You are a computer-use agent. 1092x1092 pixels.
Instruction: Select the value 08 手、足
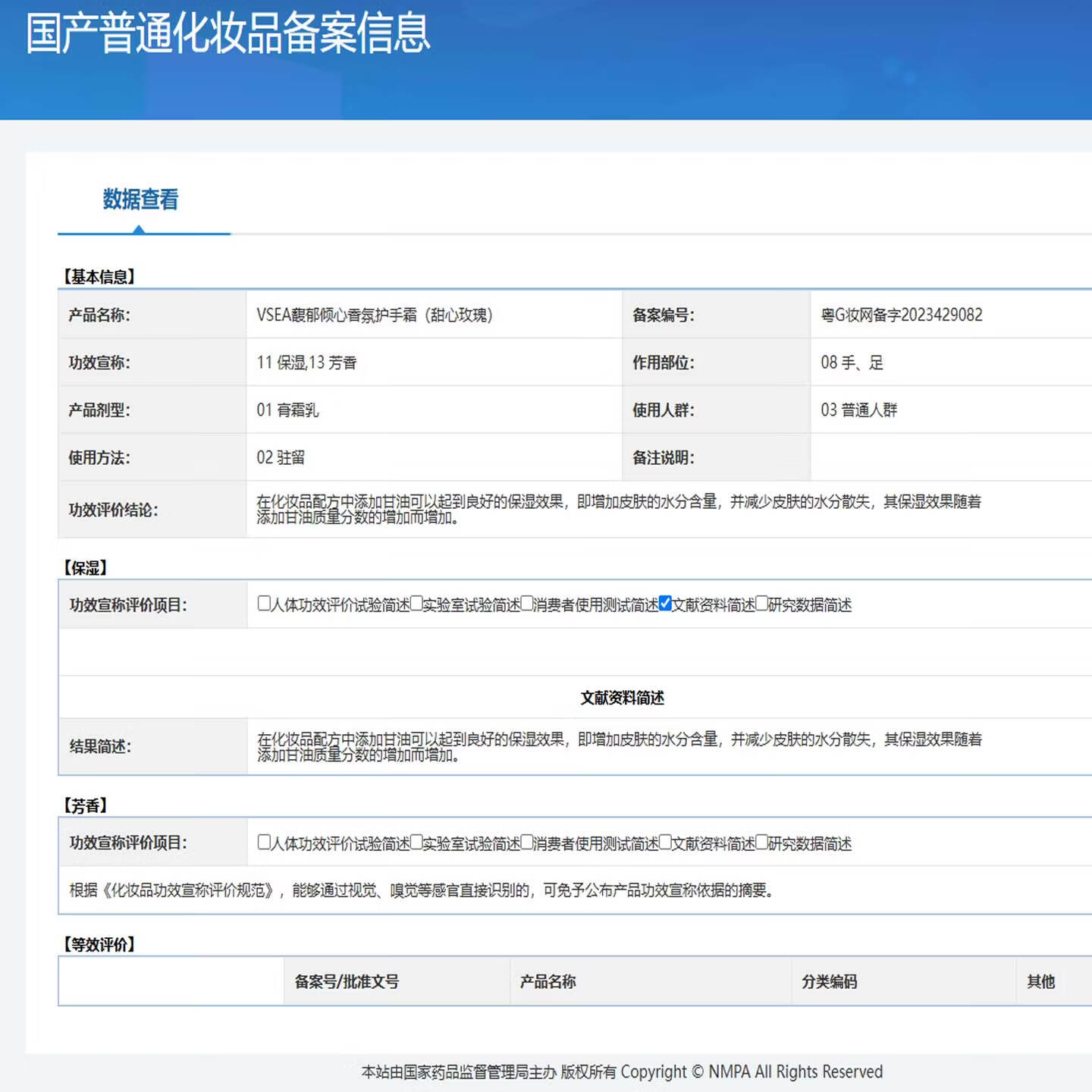pyautogui.click(x=852, y=363)
